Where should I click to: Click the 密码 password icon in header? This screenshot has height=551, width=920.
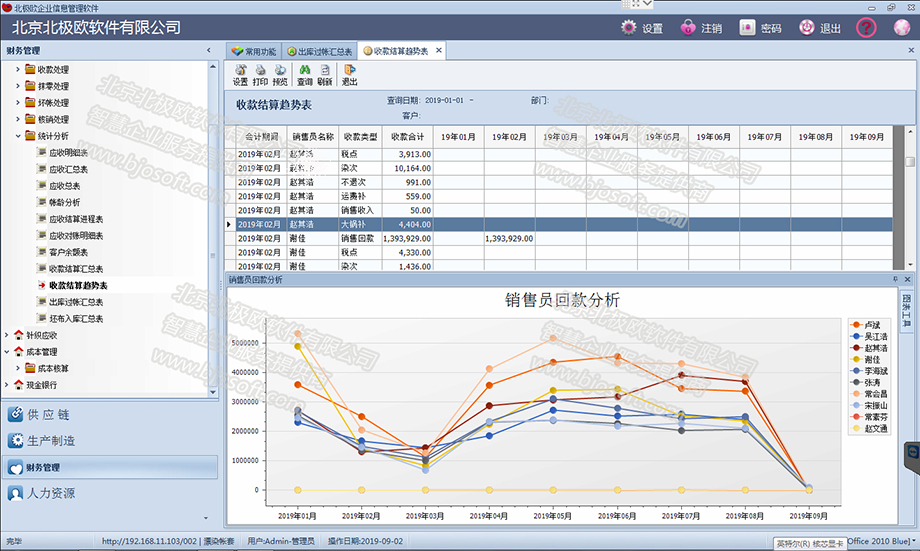click(x=760, y=28)
